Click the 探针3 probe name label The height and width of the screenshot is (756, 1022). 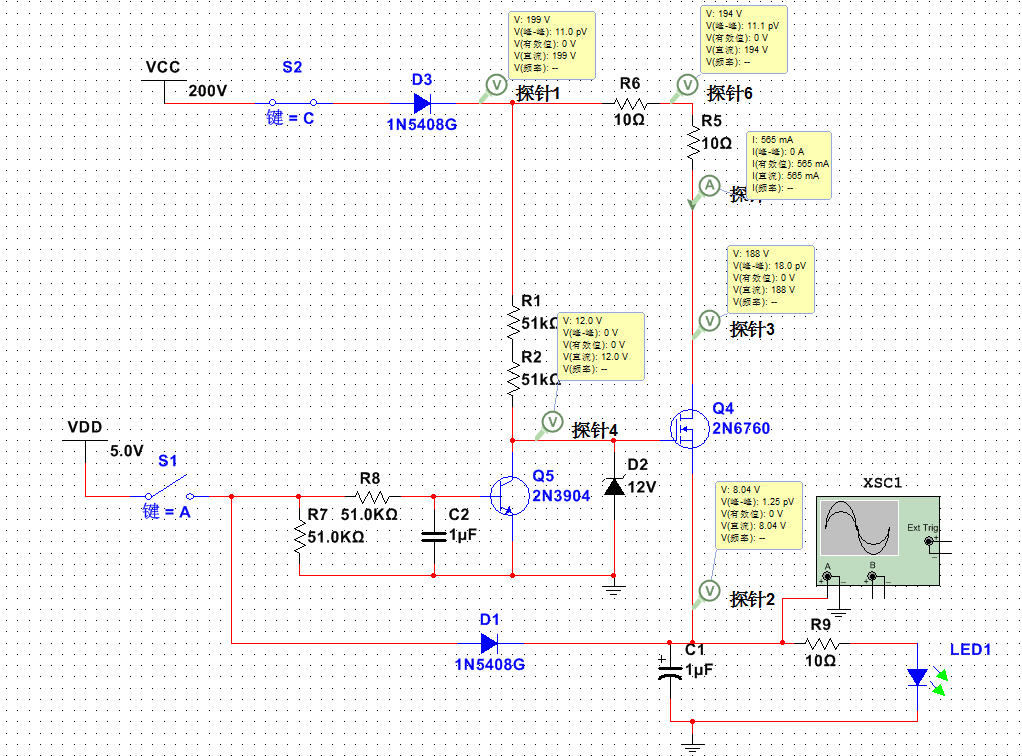(752, 329)
